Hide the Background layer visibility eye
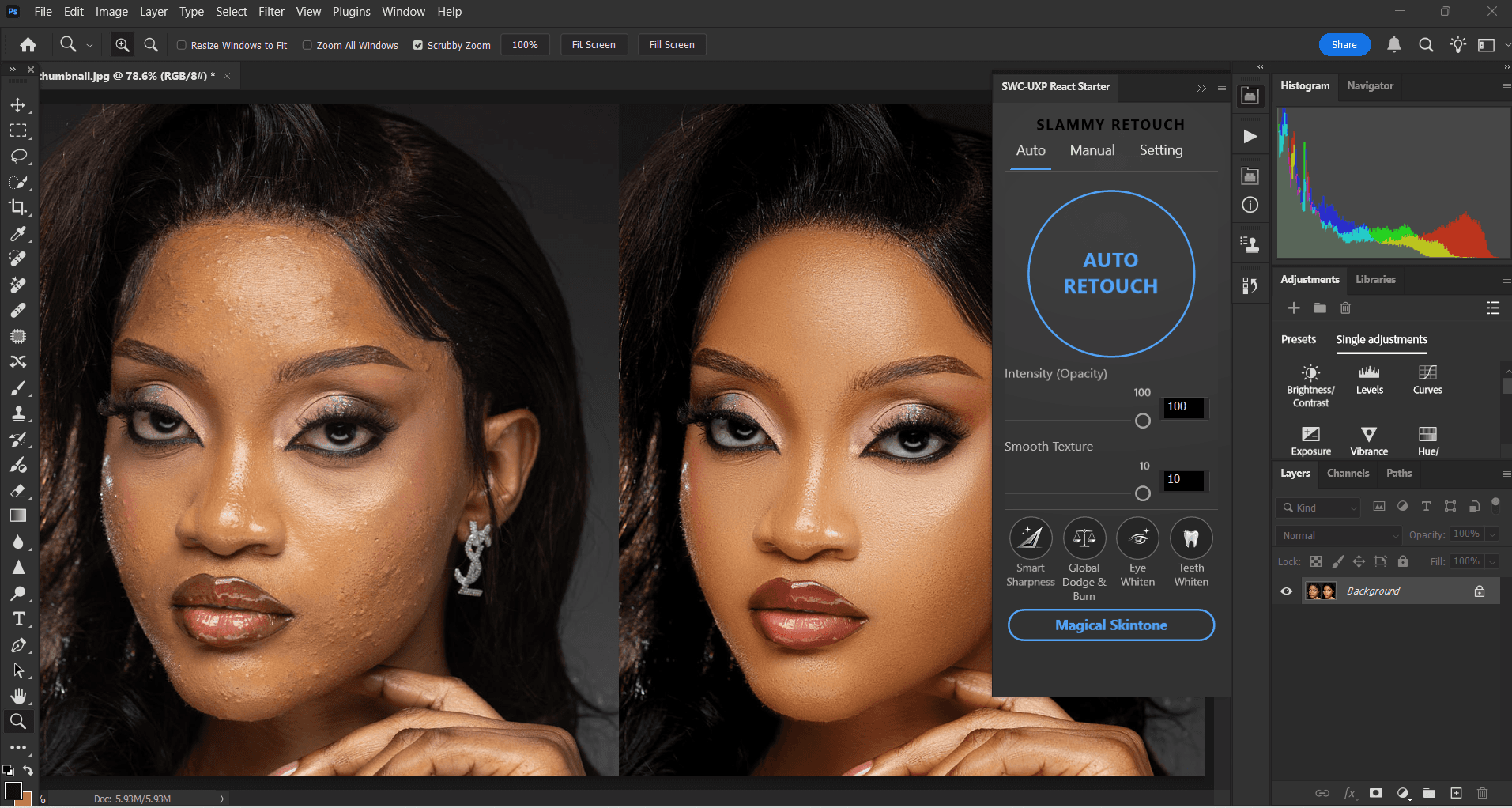This screenshot has width=1512, height=808. tap(1287, 591)
